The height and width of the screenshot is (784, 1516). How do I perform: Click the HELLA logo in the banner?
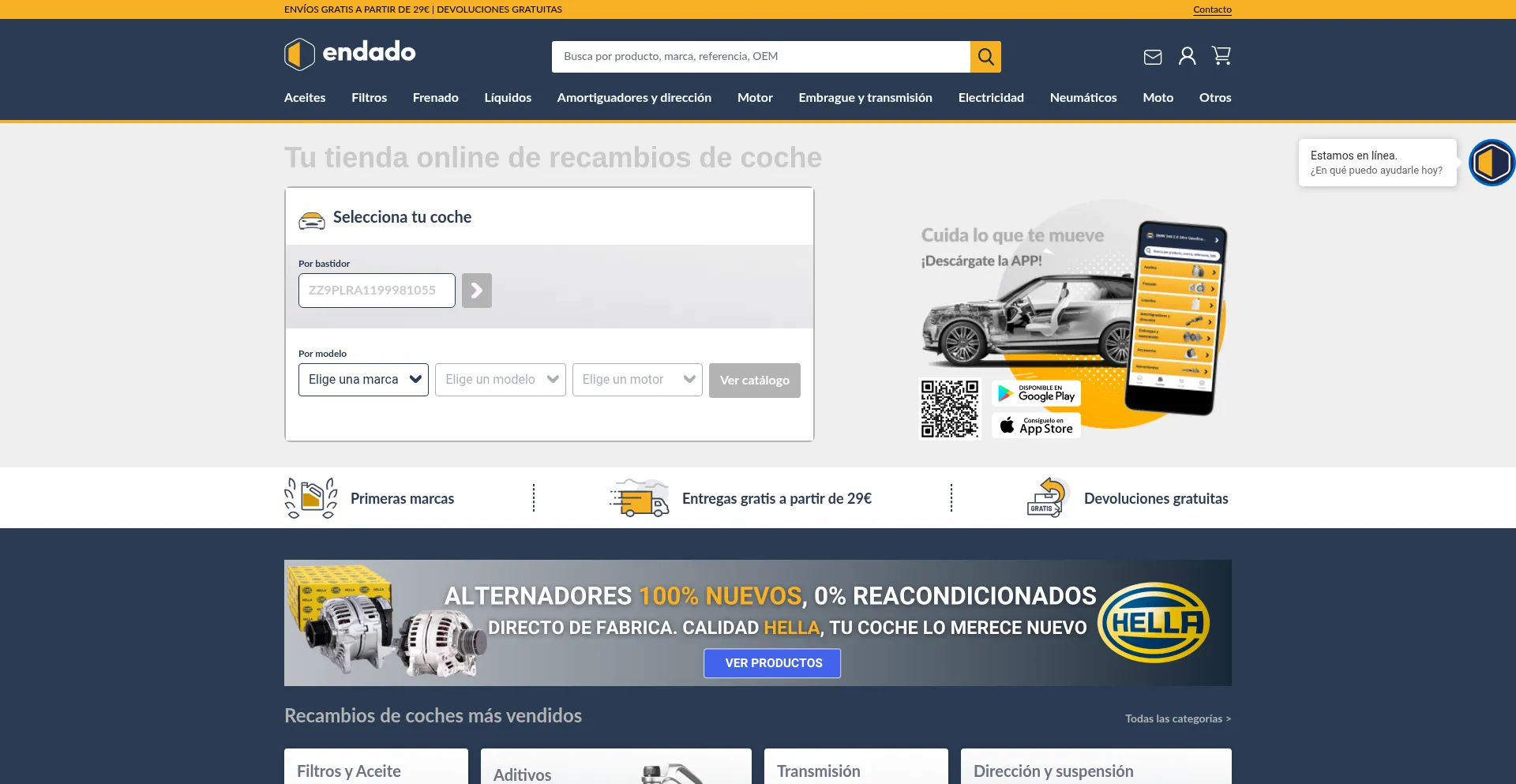click(x=1153, y=623)
